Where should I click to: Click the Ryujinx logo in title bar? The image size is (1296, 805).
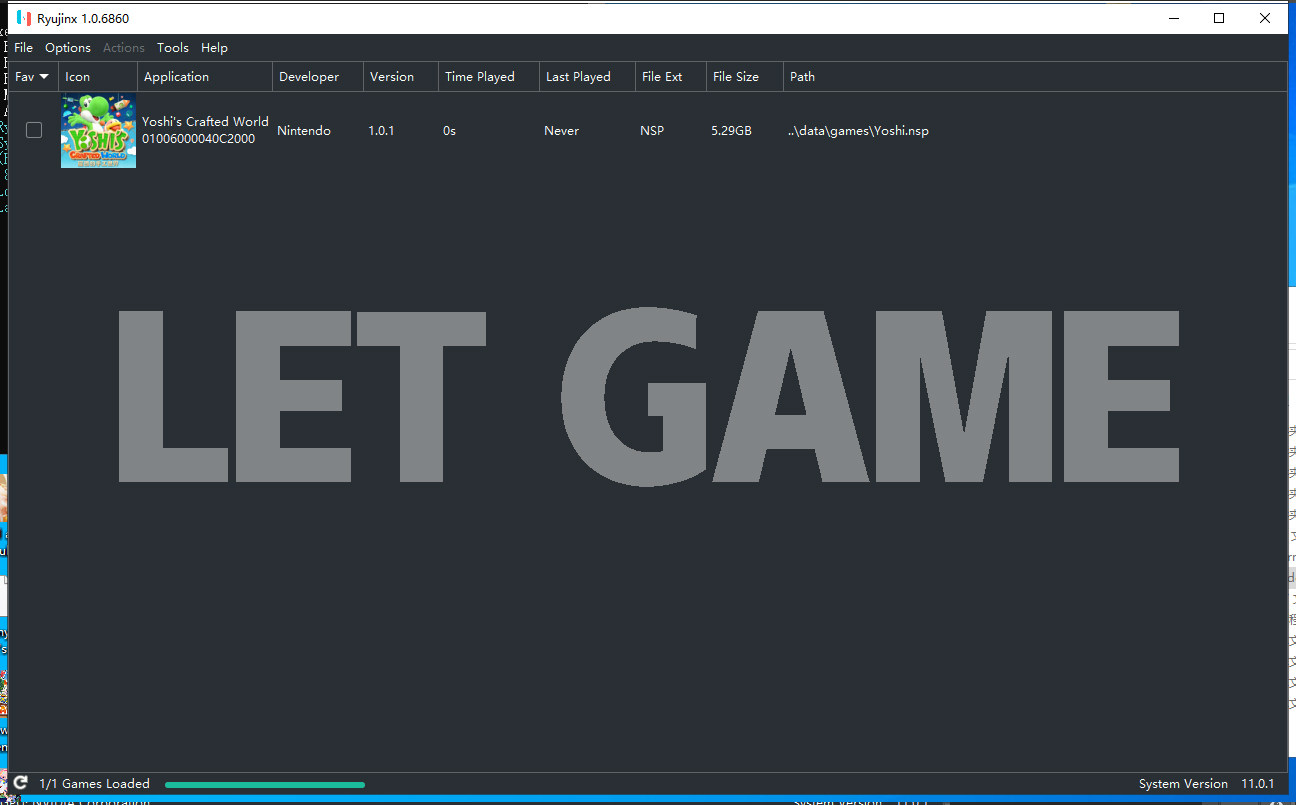tap(24, 18)
